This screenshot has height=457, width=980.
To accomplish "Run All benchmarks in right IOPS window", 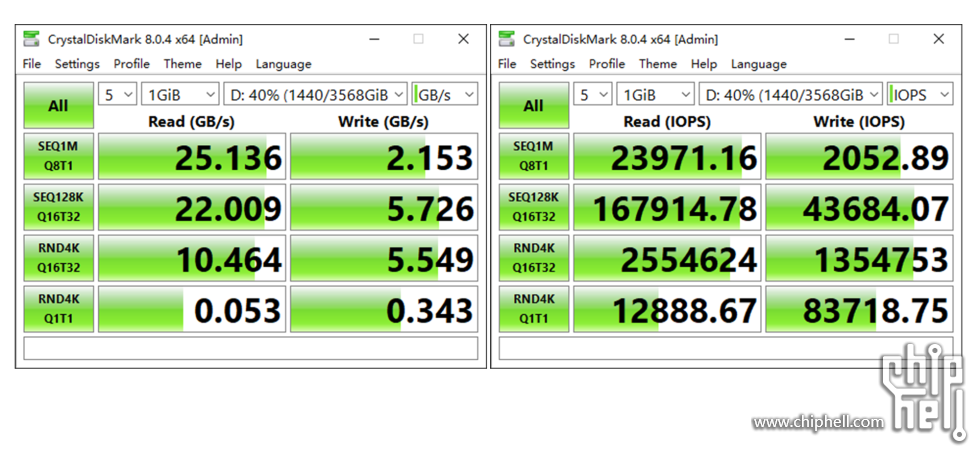I will click(534, 106).
